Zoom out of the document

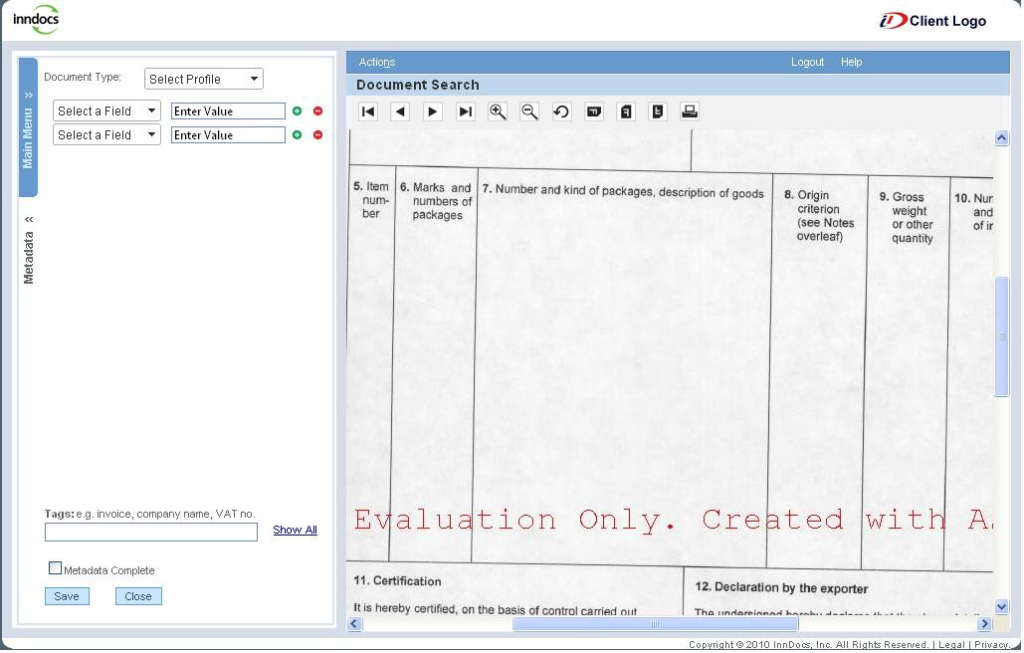[530, 112]
